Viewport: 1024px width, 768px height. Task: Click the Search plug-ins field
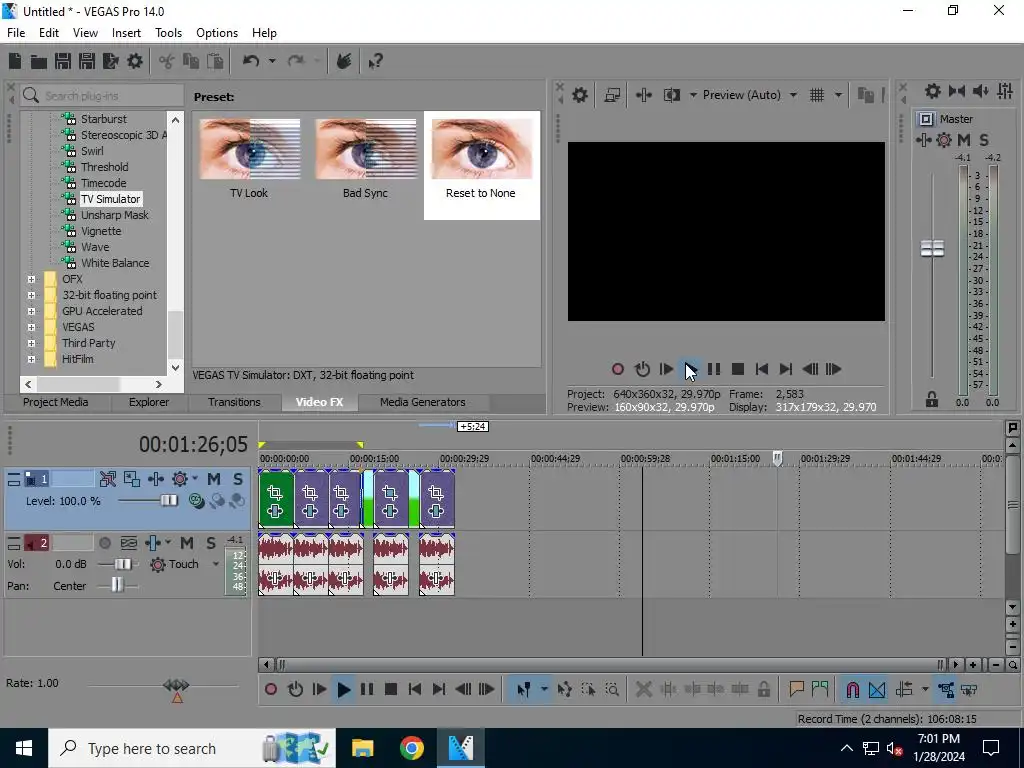click(x=102, y=96)
